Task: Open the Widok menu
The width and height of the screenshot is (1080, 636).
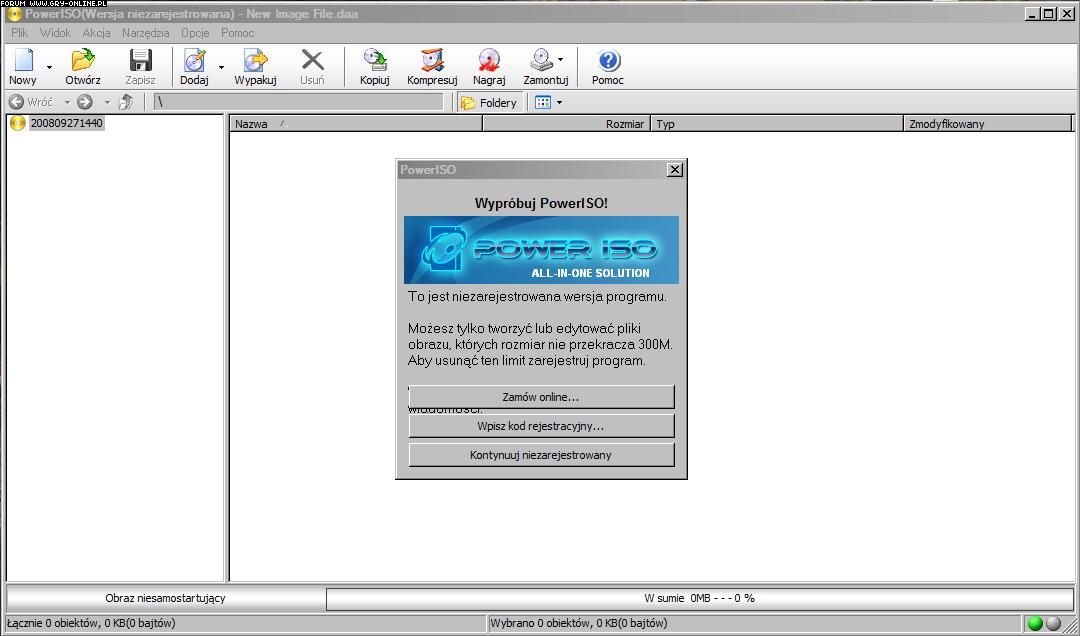Action: 55,32
